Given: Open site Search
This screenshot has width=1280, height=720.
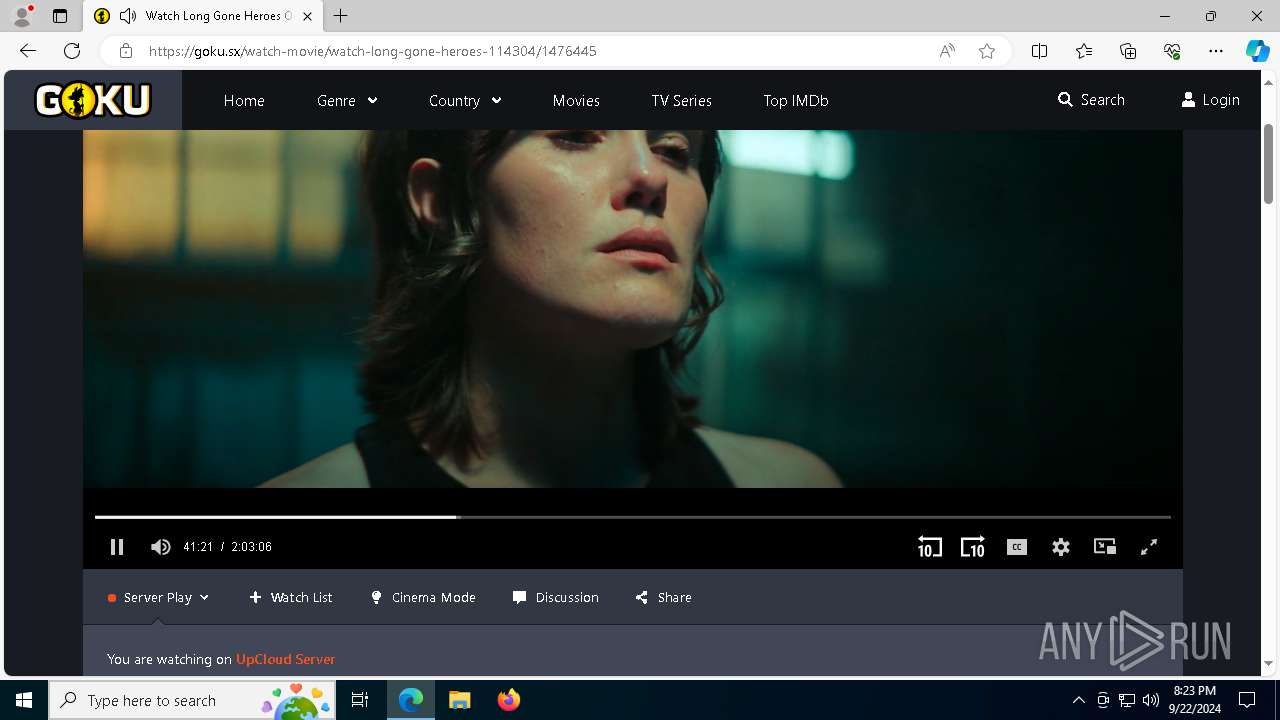Looking at the screenshot, I should [x=1091, y=100].
